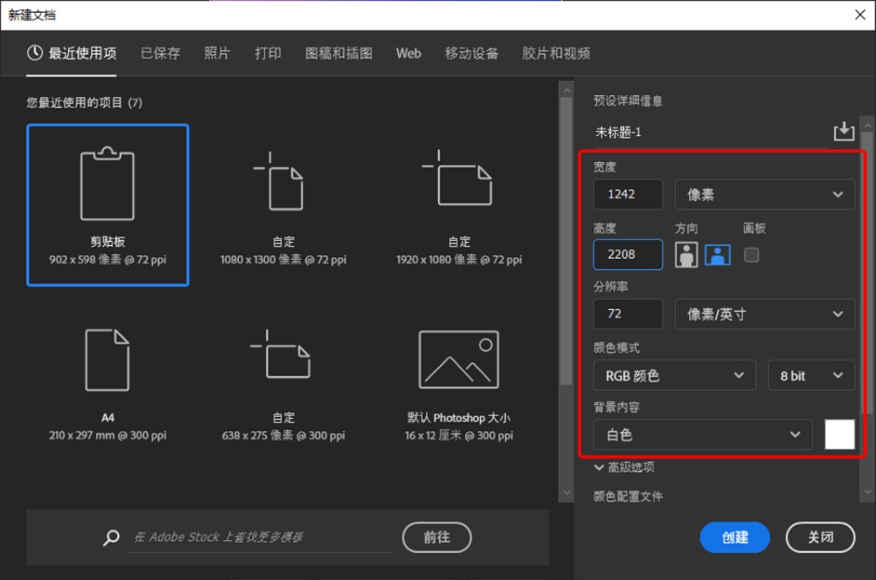Open the 8 bit depth dropdown

(810, 376)
